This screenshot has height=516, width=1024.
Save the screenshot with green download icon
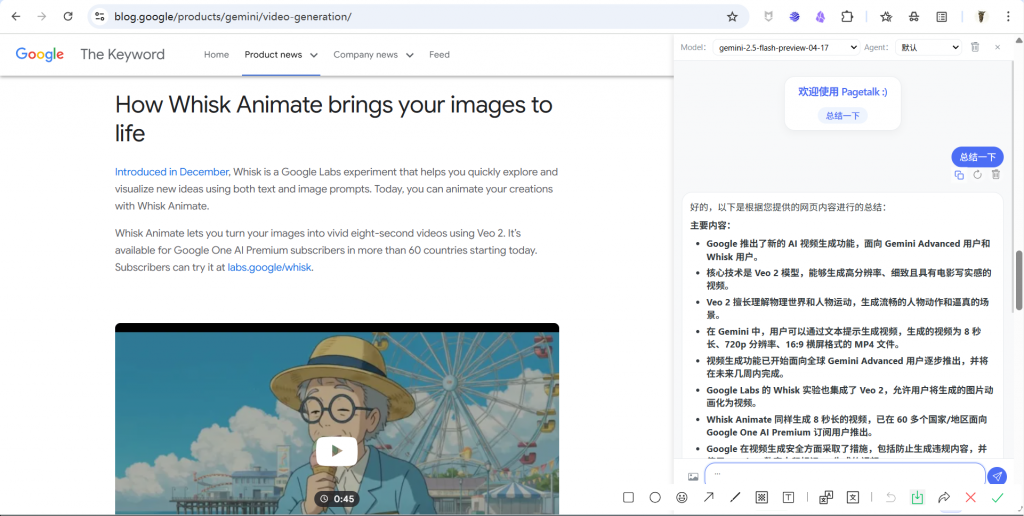point(918,498)
